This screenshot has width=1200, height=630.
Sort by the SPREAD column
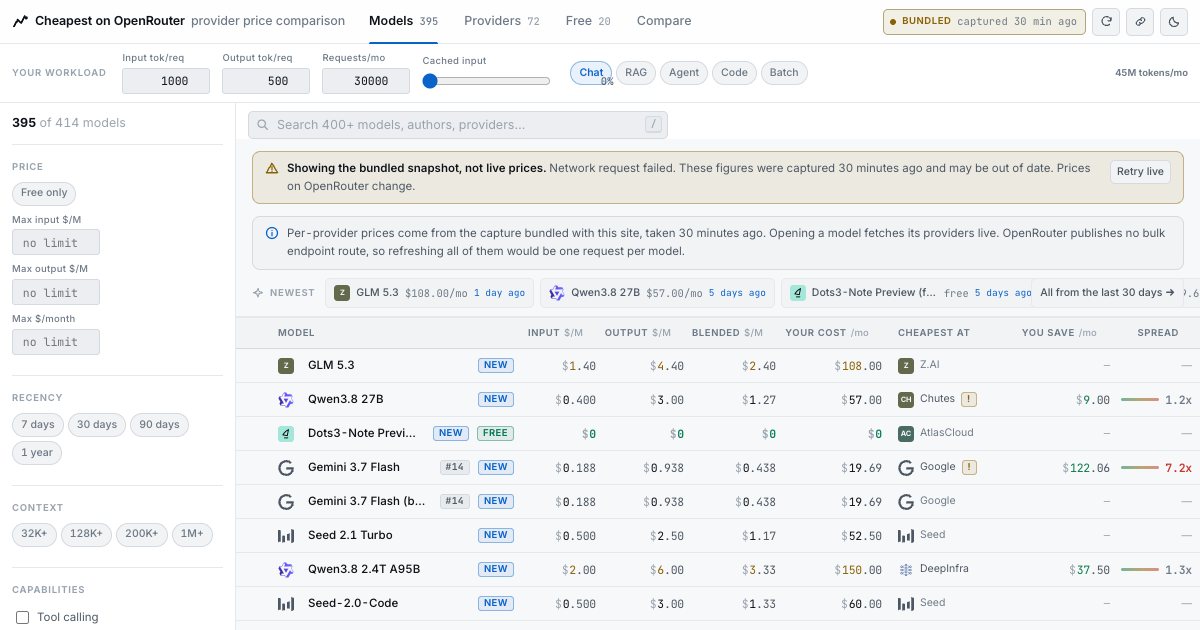(x=1157, y=333)
